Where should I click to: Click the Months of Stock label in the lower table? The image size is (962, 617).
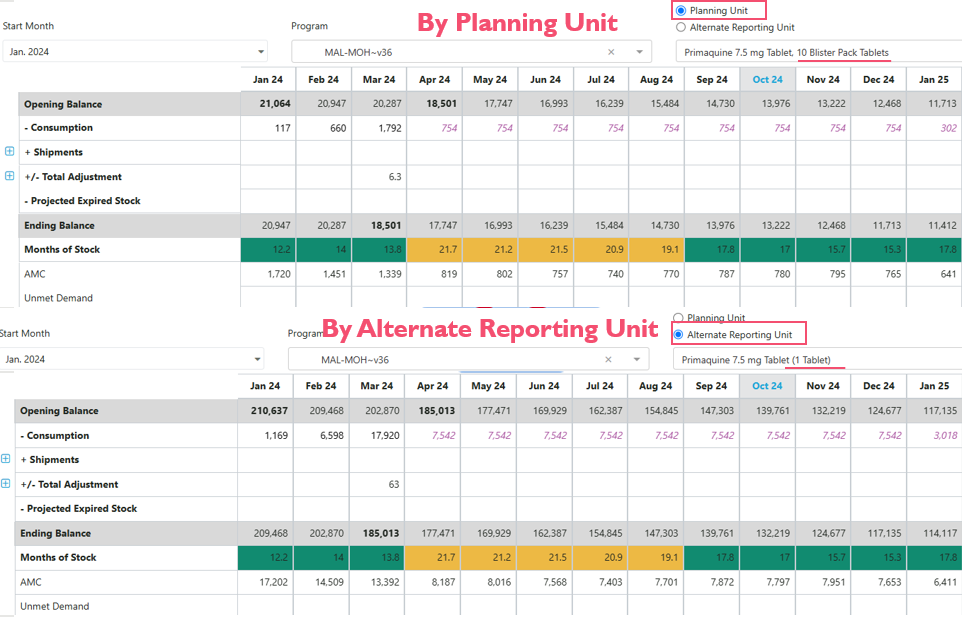pyautogui.click(x=58, y=558)
